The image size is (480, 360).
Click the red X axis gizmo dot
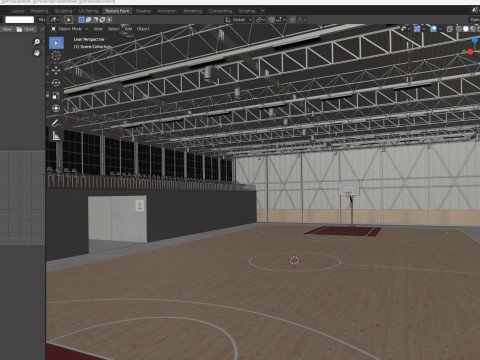(x=470, y=52)
